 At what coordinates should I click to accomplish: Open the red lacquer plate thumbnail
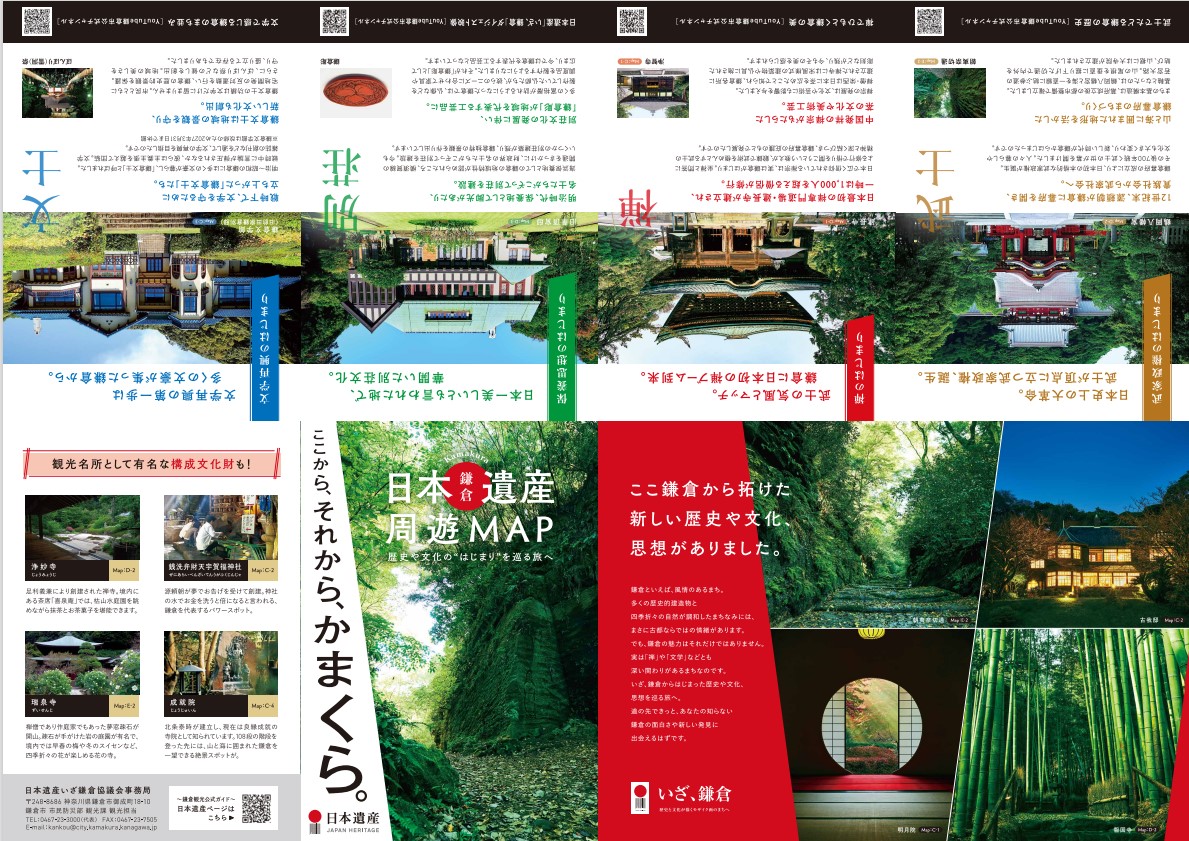[356, 93]
